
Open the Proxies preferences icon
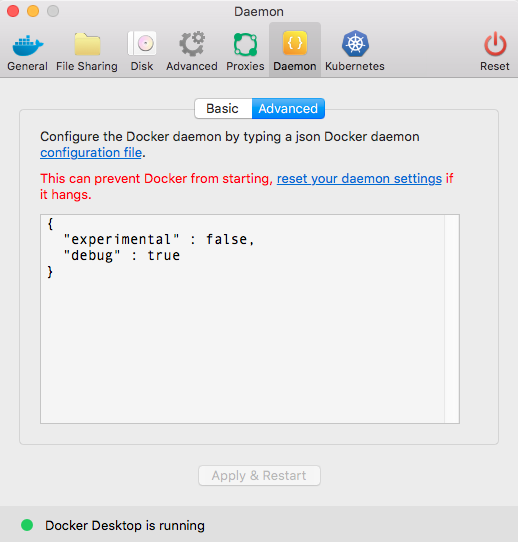pyautogui.click(x=245, y=44)
